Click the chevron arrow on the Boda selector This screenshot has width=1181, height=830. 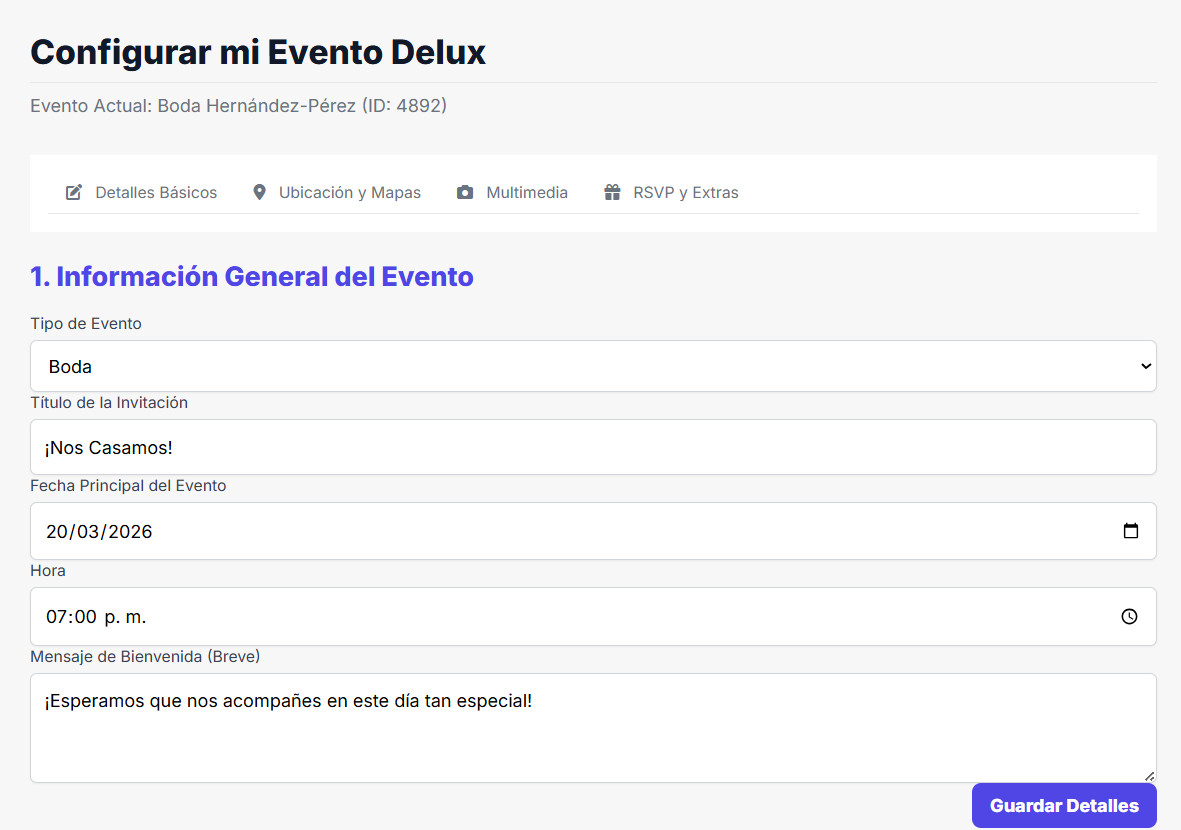[x=1144, y=366]
